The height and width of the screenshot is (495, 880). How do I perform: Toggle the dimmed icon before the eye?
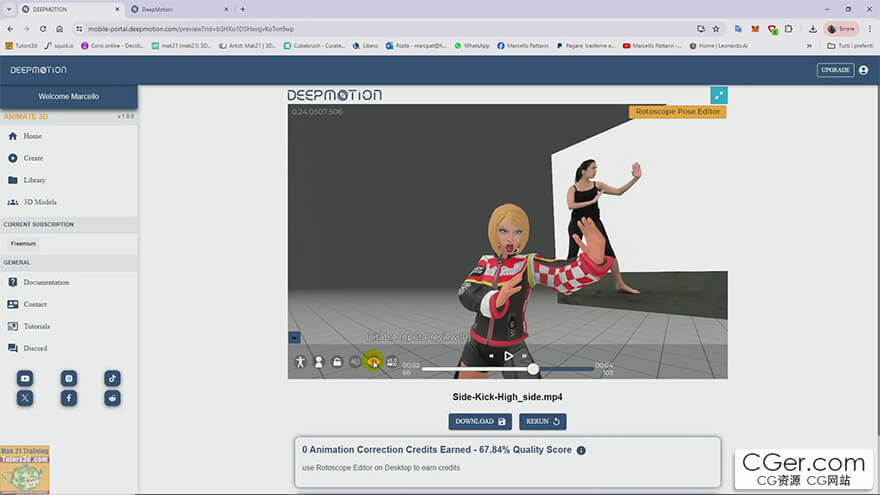pos(355,362)
